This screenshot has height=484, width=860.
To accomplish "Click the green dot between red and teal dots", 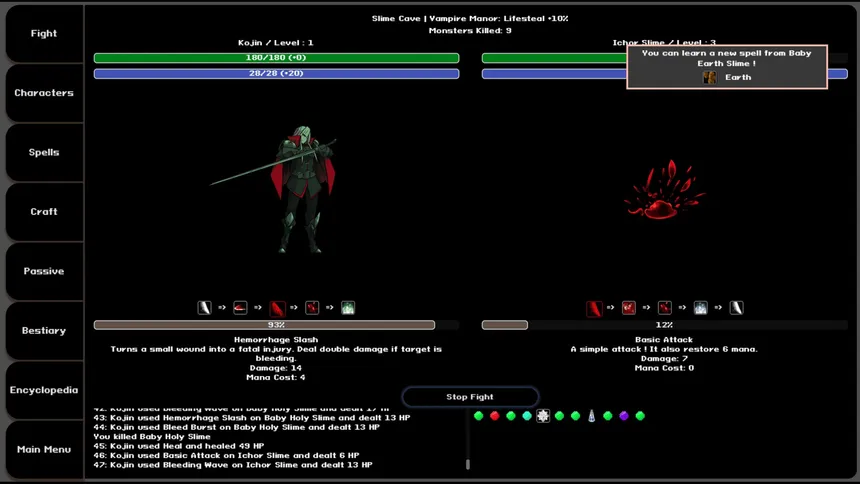I will [511, 416].
